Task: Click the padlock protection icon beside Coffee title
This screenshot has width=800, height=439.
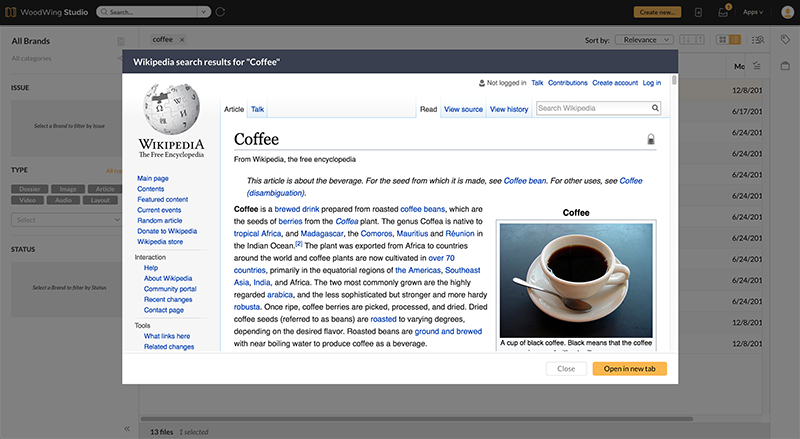Action: (651, 140)
